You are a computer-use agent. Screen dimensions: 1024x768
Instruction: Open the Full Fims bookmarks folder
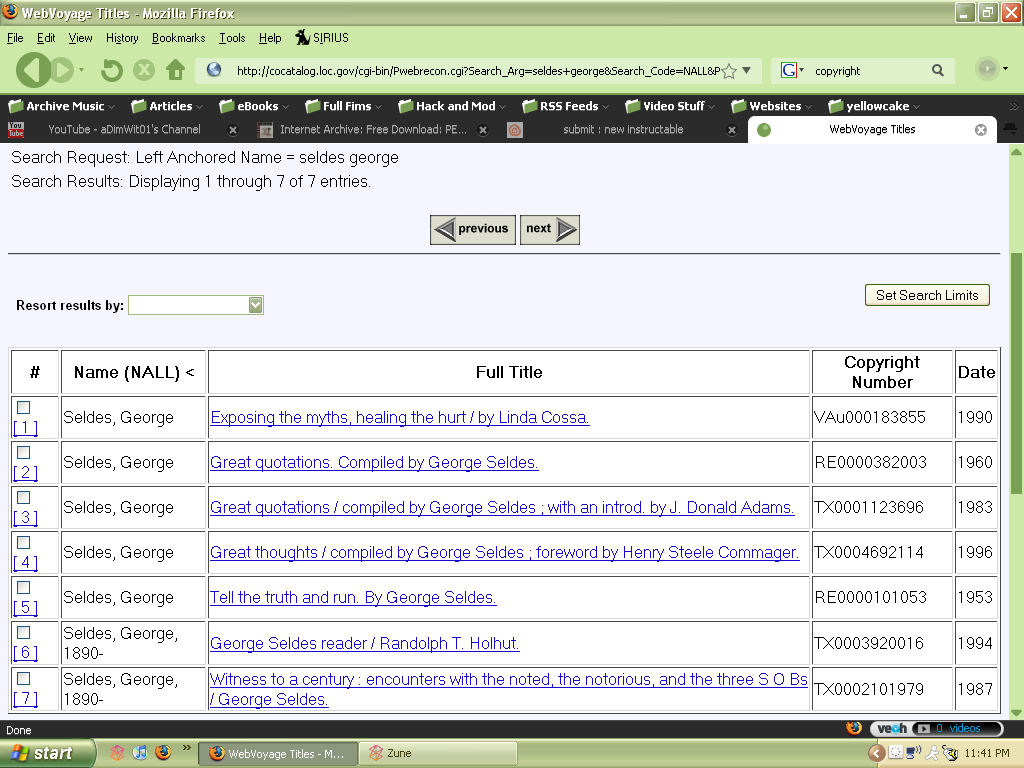tap(343, 106)
